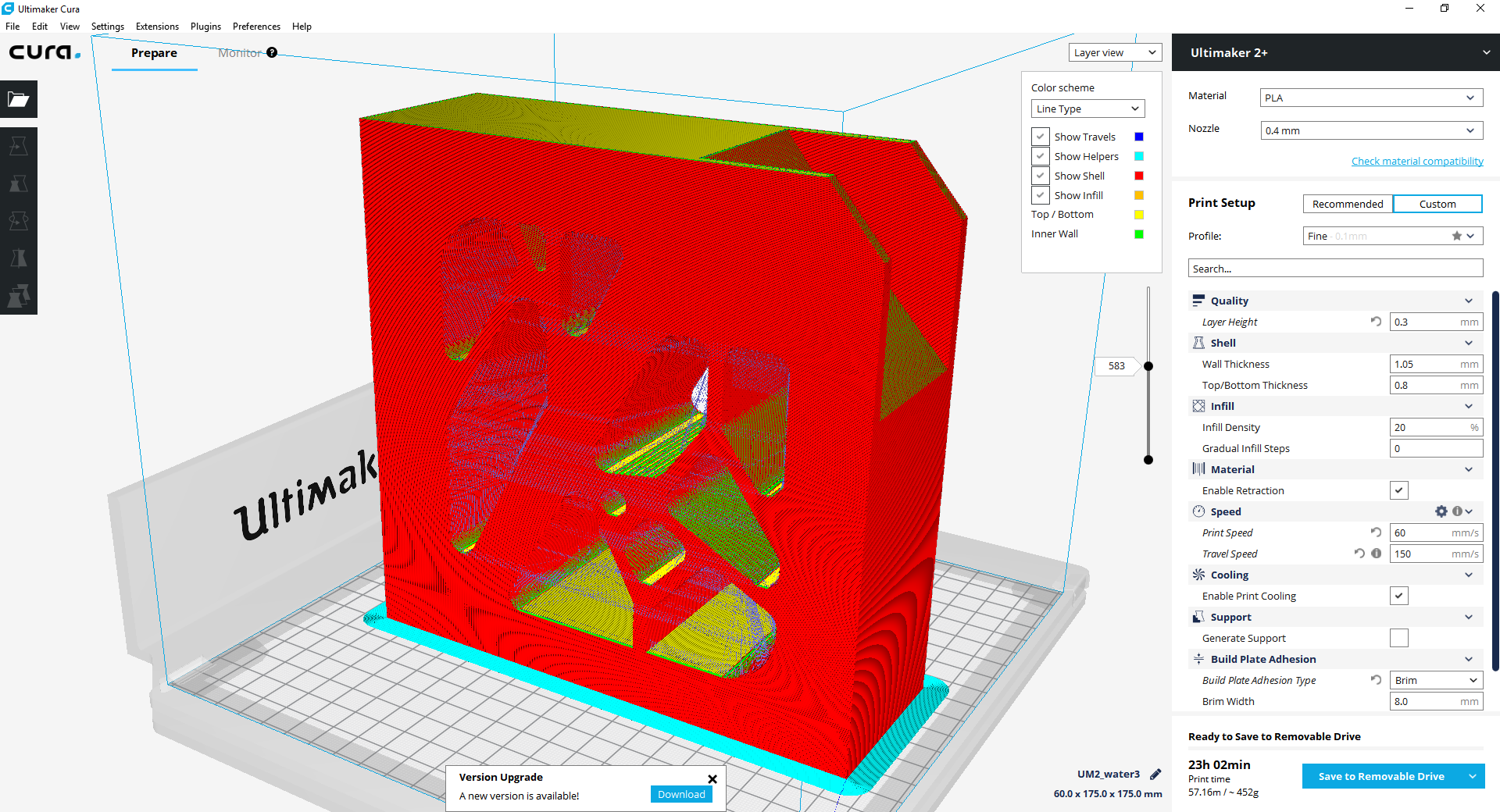The width and height of the screenshot is (1500, 812).
Task: Click the Monitor tab help question-mark icon
Action: pyautogui.click(x=272, y=52)
